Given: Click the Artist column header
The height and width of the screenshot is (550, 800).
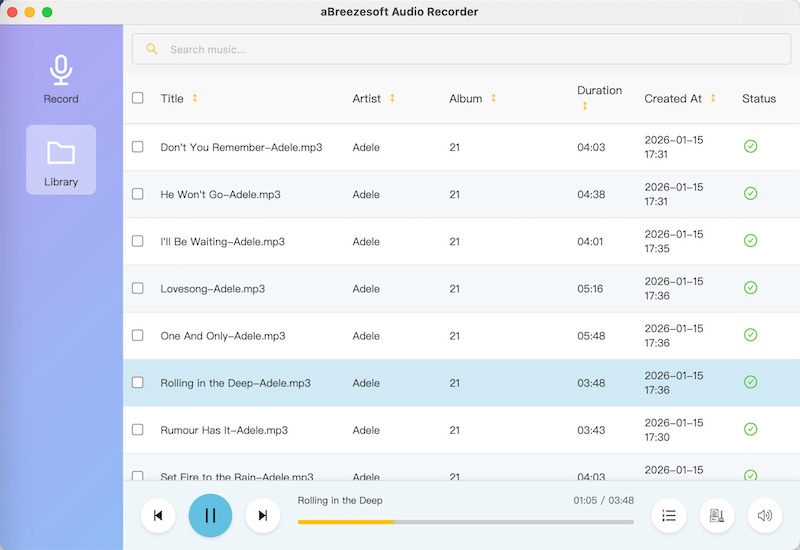Looking at the screenshot, I should pos(366,98).
